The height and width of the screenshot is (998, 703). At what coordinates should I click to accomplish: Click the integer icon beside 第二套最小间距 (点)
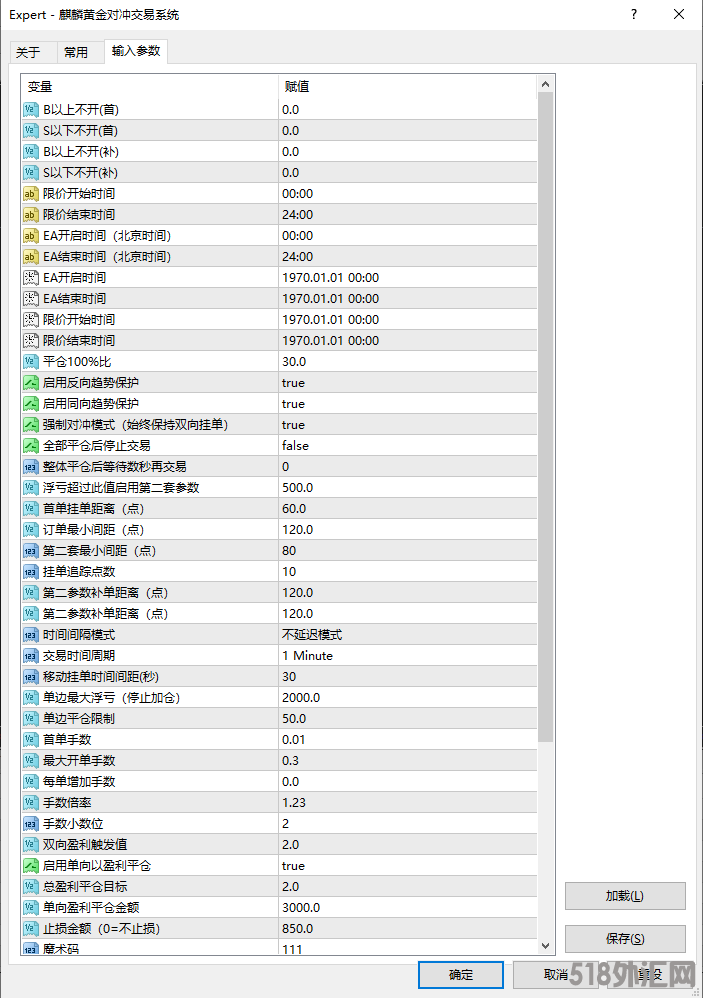pos(31,551)
